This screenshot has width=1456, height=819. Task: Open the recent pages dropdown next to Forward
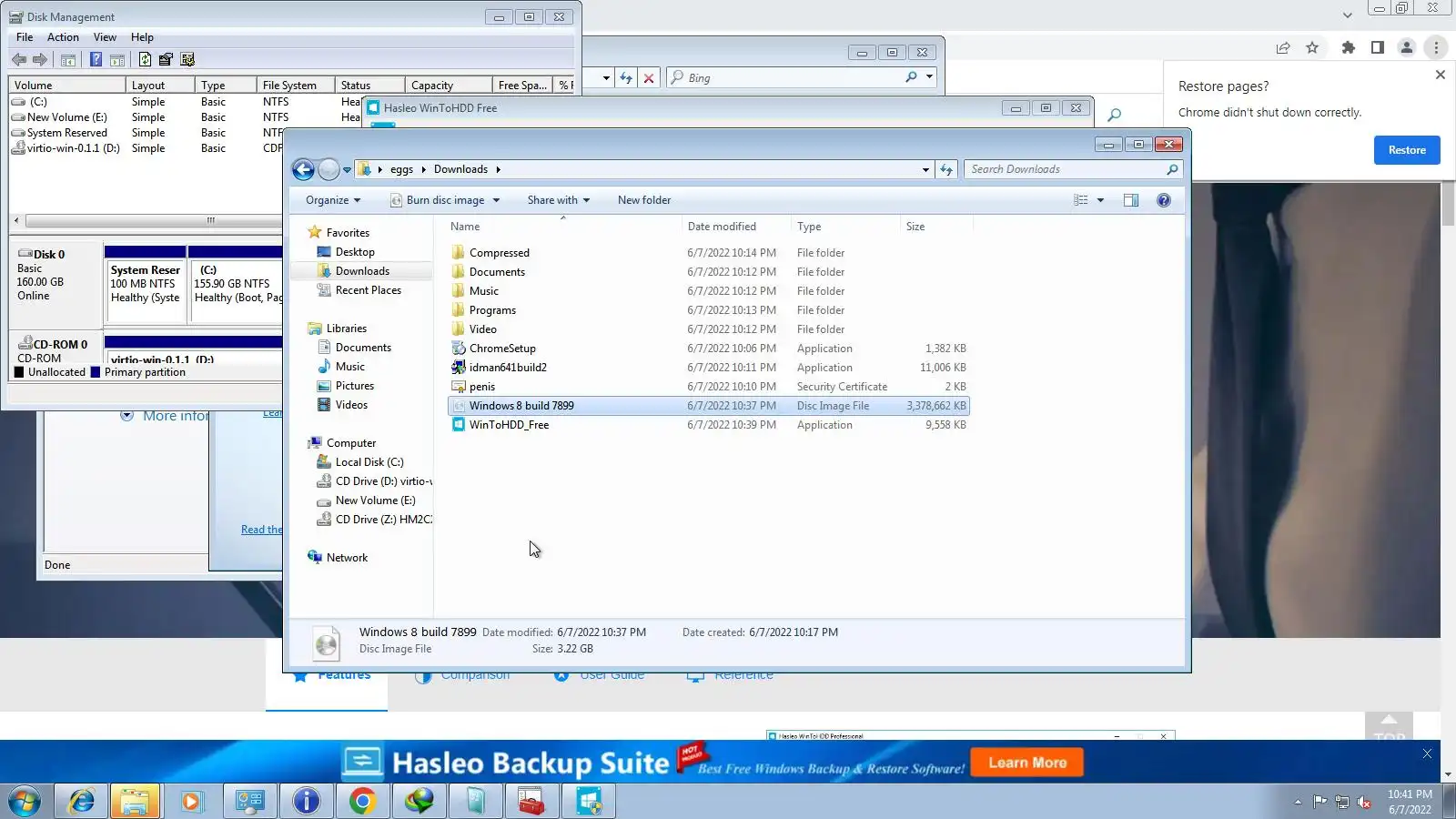(347, 169)
